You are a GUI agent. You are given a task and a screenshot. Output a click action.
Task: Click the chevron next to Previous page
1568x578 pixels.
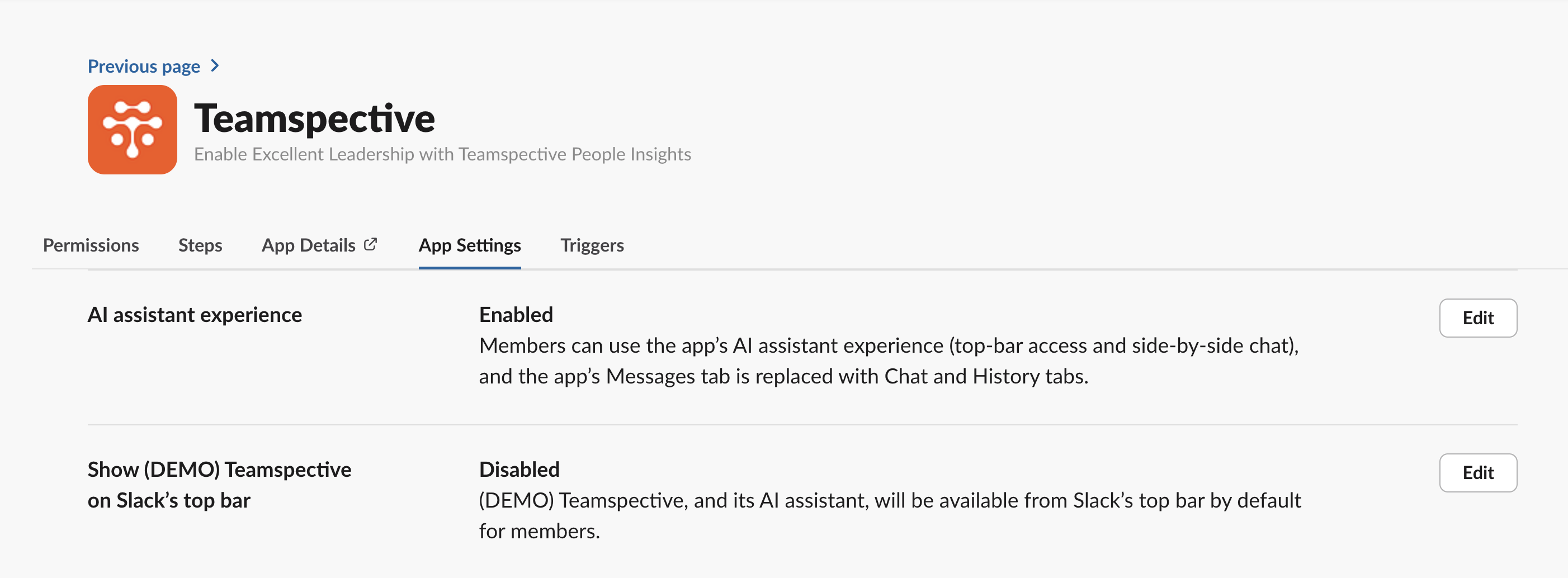click(216, 66)
